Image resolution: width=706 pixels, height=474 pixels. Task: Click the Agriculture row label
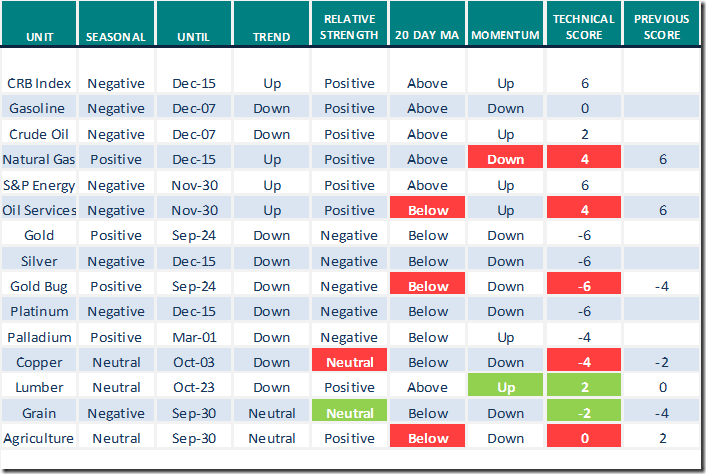(41, 438)
